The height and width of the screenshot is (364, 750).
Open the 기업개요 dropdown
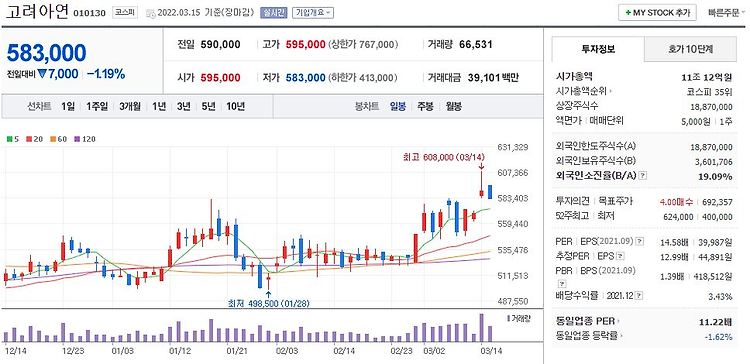pos(313,13)
